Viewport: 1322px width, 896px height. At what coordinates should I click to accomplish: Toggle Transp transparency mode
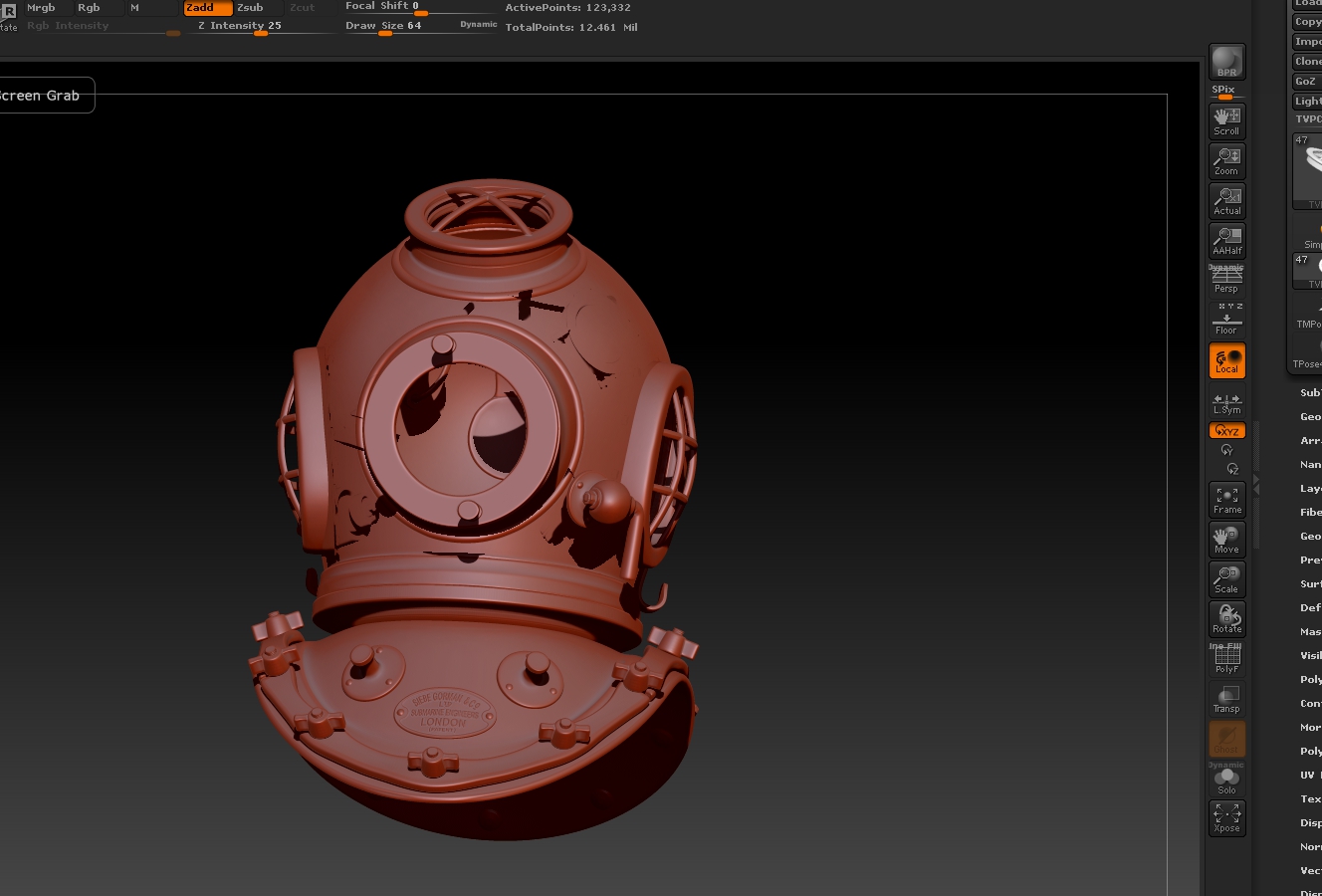click(1226, 699)
